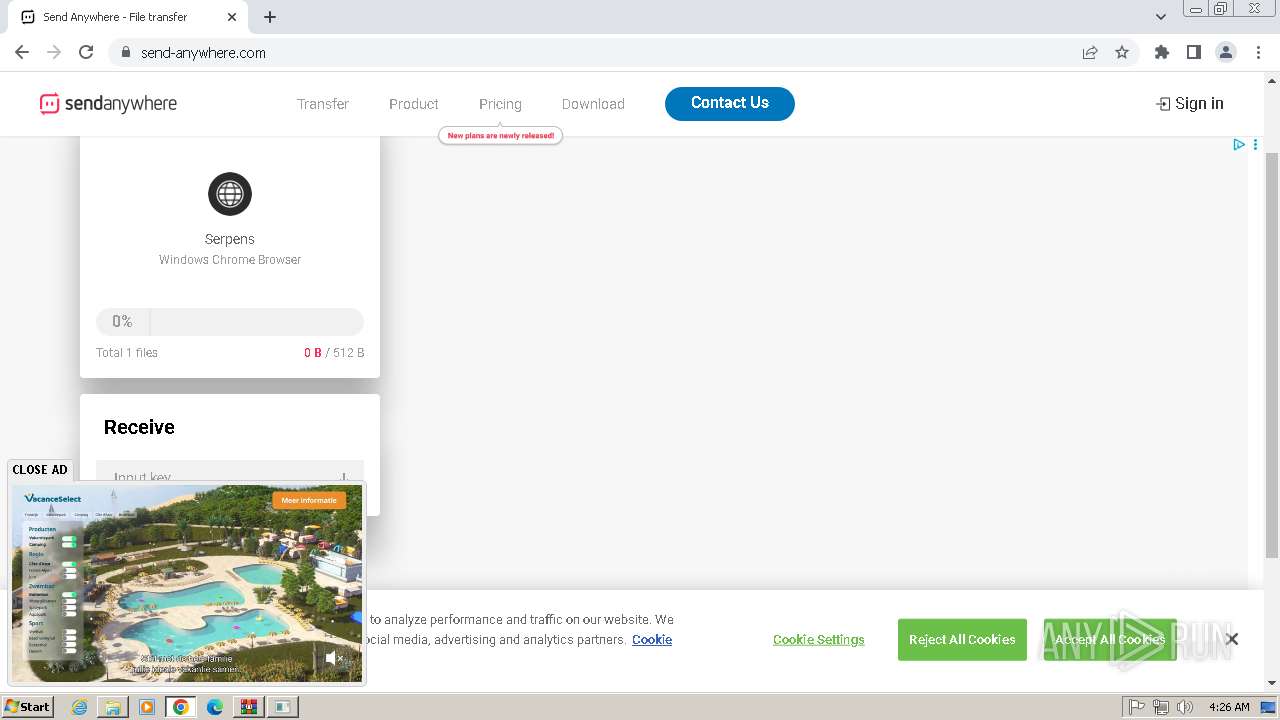Click the pricing notice 'New plans are newly released!'
Viewport: 1280px width, 720px height.
pyautogui.click(x=501, y=135)
